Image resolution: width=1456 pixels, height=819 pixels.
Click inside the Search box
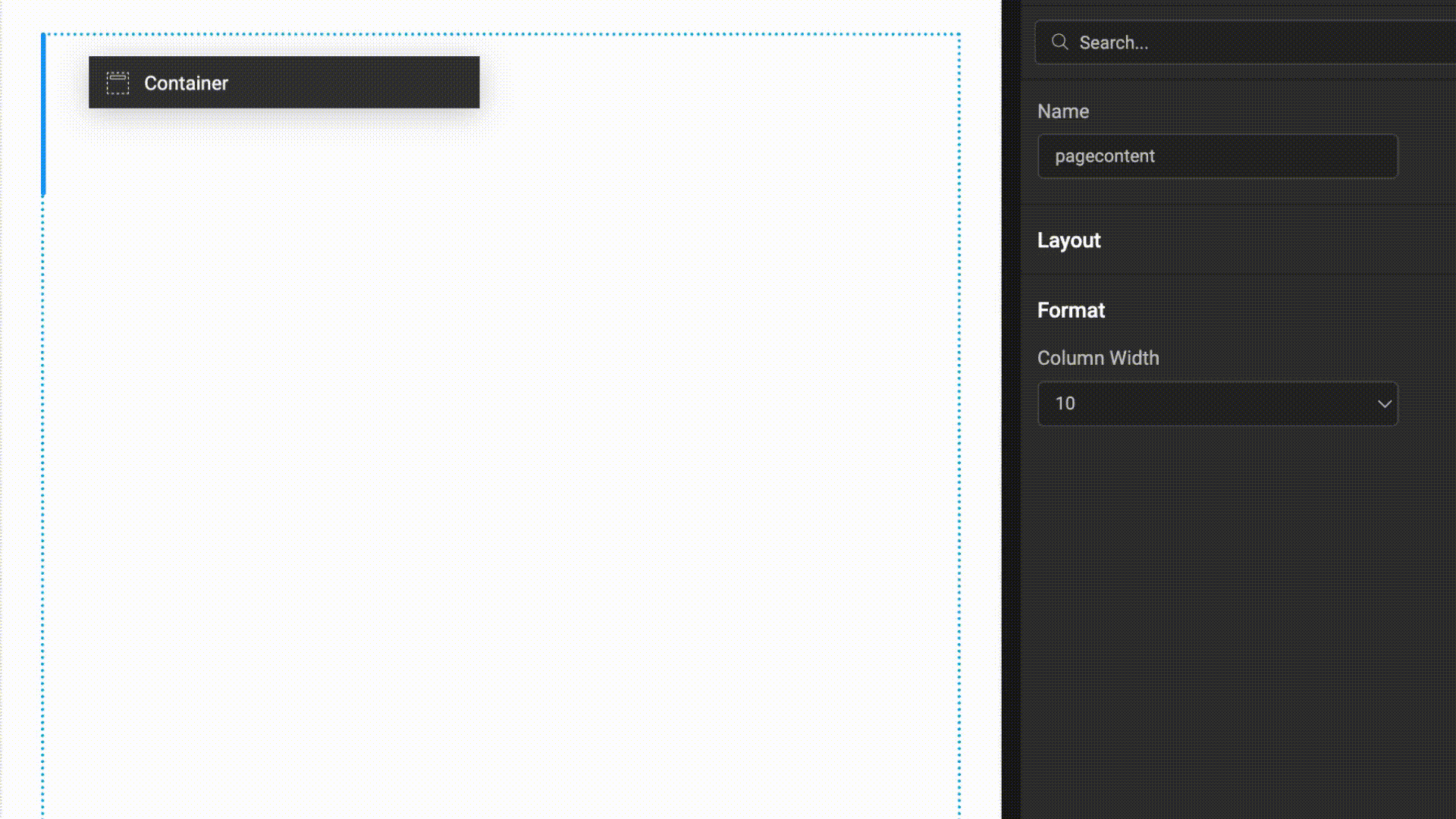coord(1213,42)
